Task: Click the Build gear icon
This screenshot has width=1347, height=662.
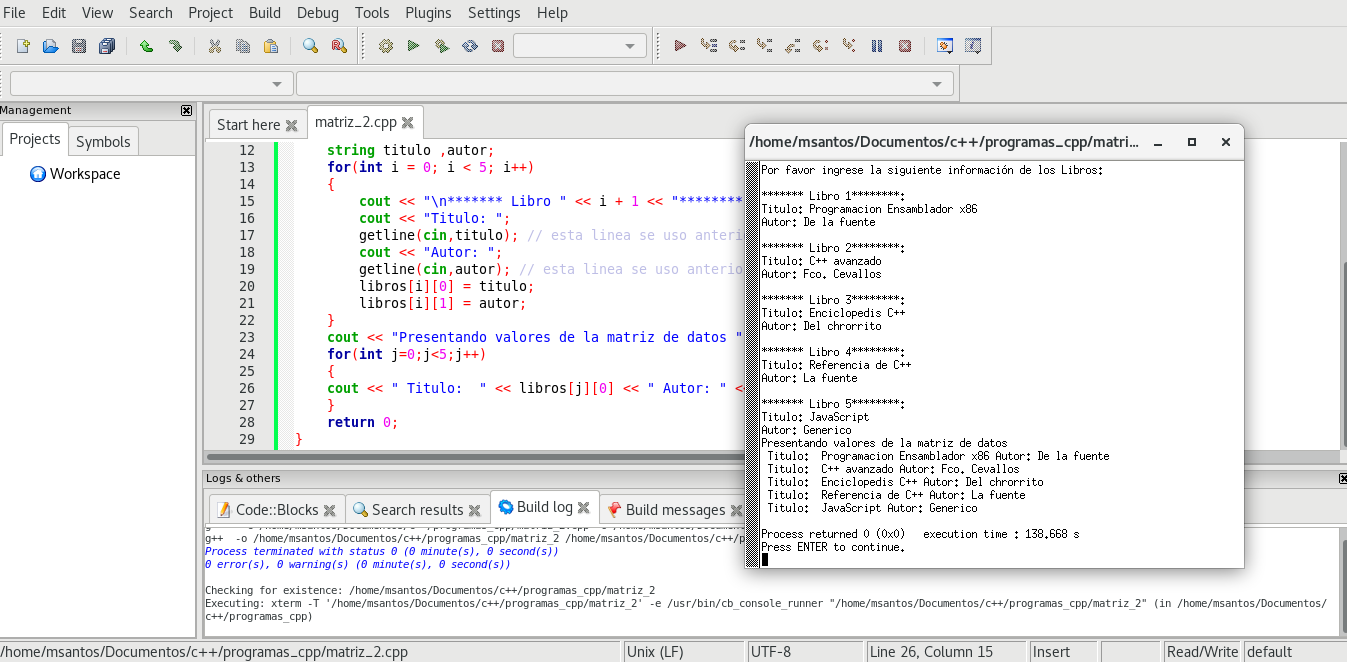Action: click(386, 46)
